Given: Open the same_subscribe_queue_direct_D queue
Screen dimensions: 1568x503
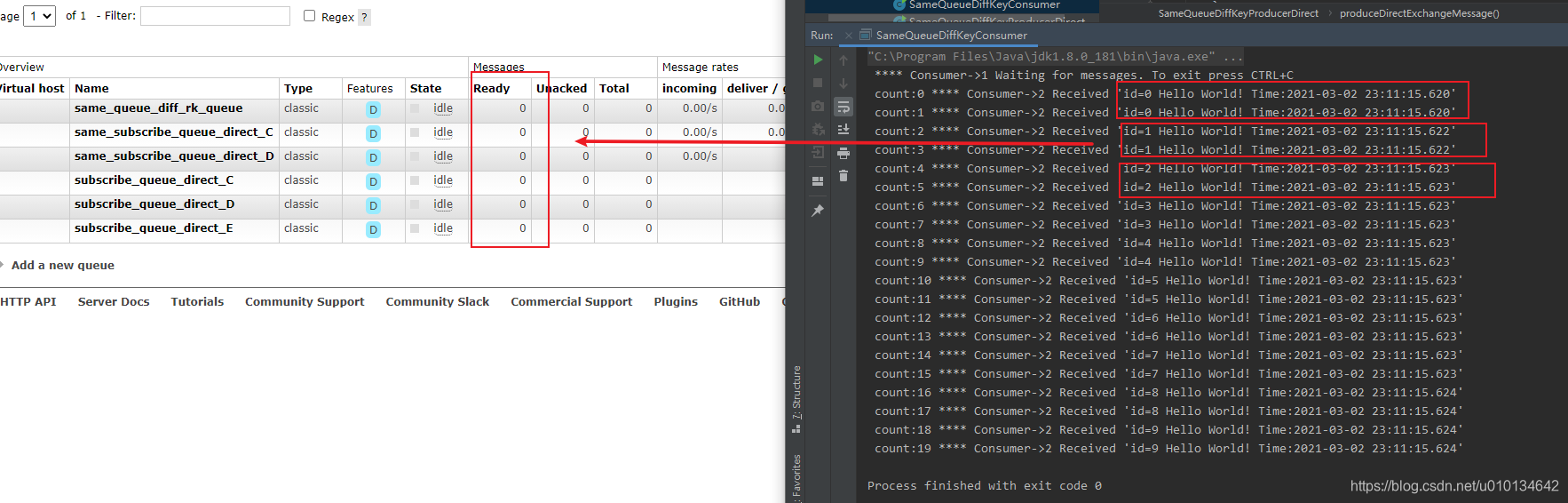Looking at the screenshot, I should coord(174,156).
